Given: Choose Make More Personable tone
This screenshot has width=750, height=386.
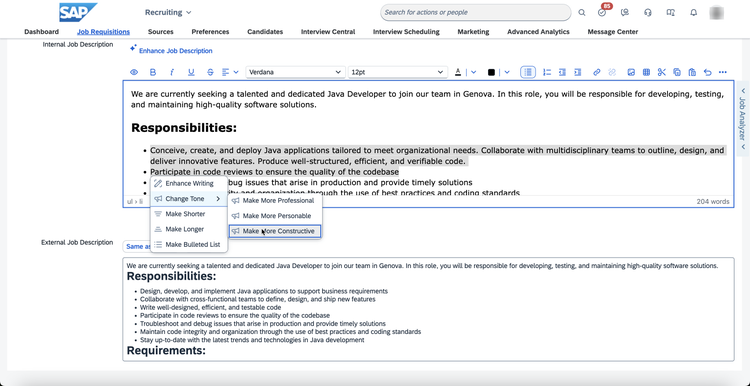Looking at the screenshot, I should coord(275,216).
